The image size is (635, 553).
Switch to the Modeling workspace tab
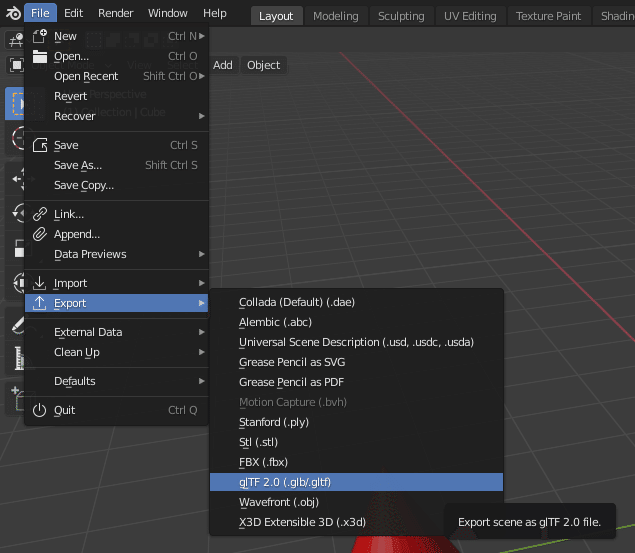(x=336, y=16)
